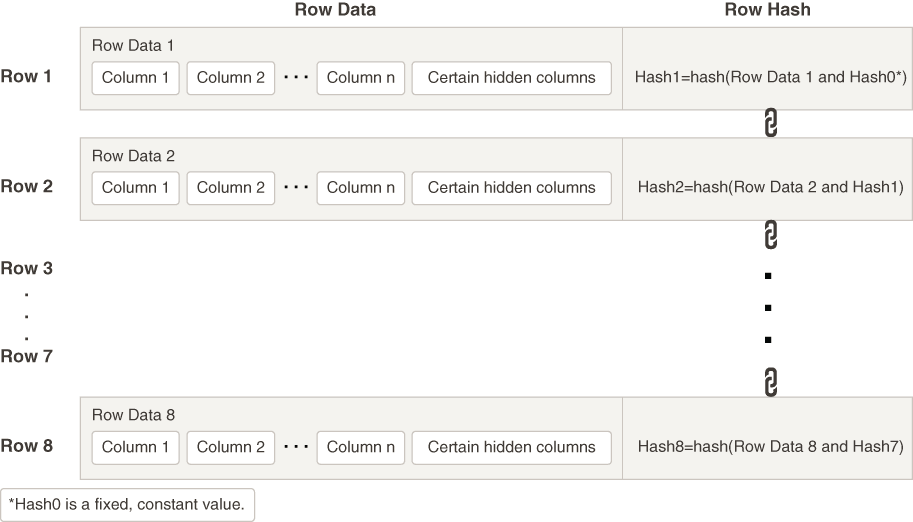
Task: Select the Row 1 label
Action: [27, 76]
